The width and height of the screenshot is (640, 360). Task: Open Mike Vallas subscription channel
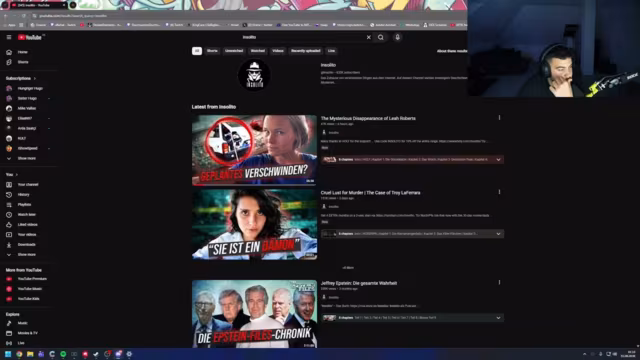tap(27, 108)
